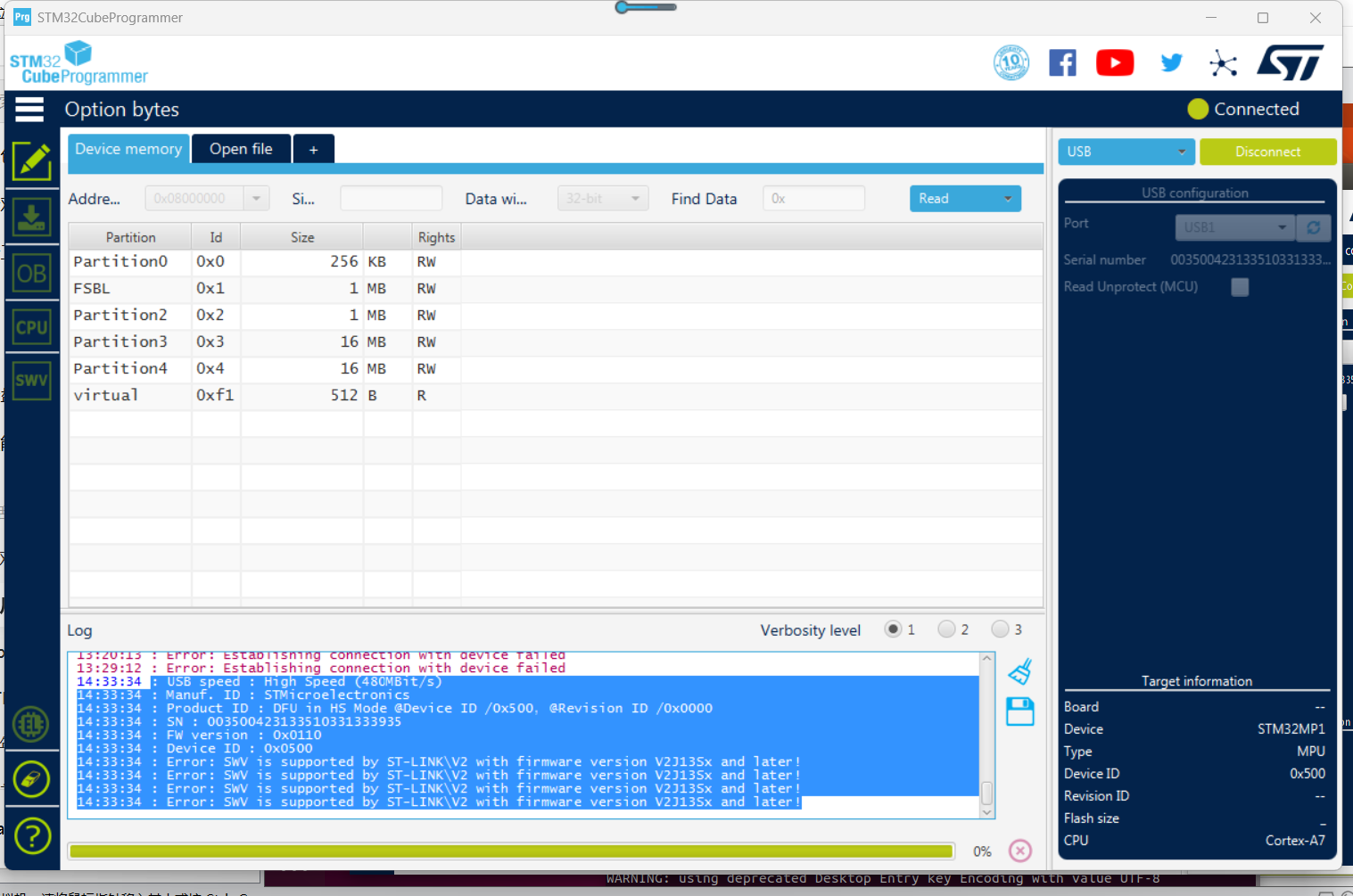Open the SWV viewer icon
The image size is (1353, 896).
(x=32, y=381)
